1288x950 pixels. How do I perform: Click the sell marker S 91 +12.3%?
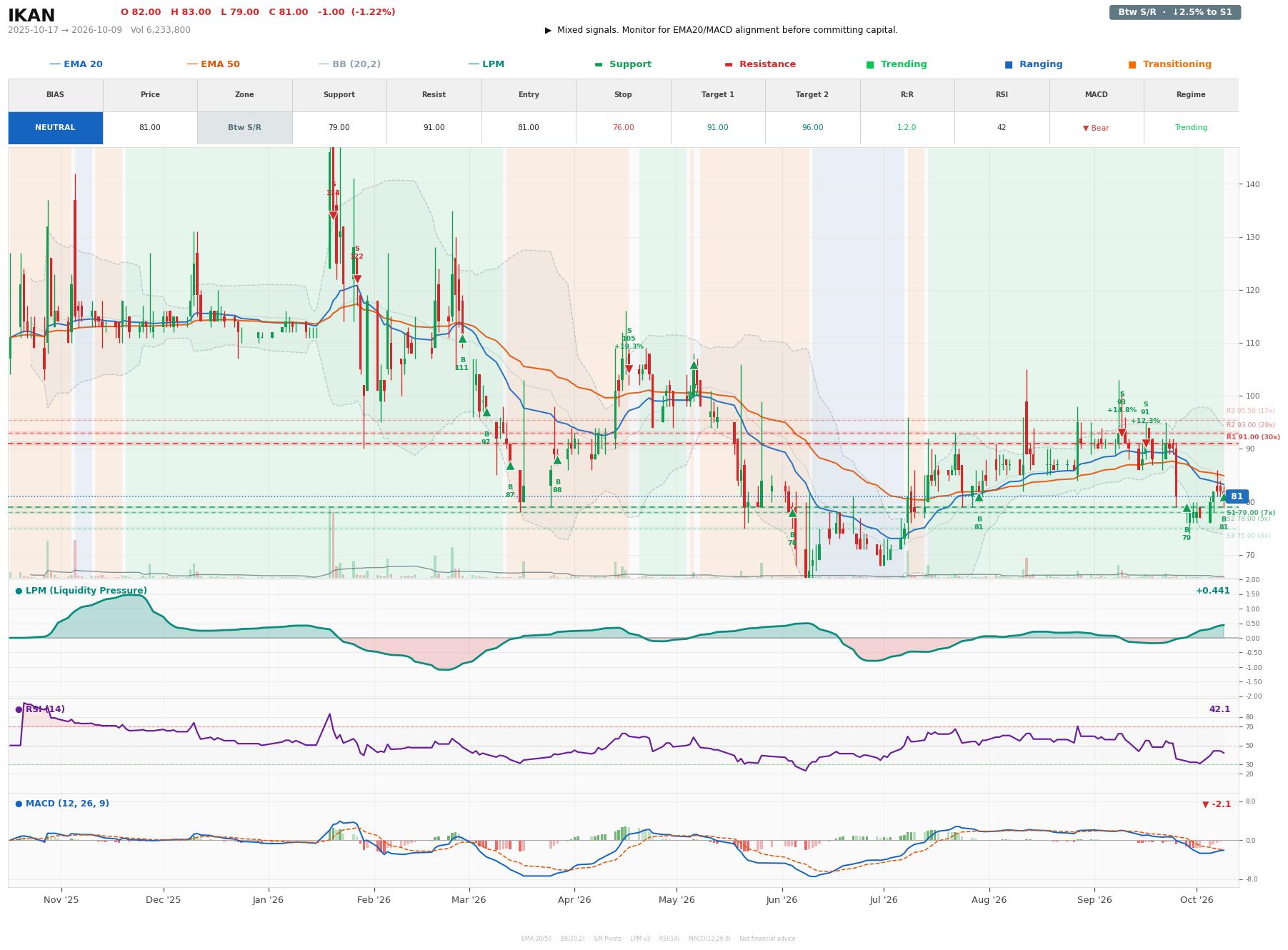[x=1146, y=444]
